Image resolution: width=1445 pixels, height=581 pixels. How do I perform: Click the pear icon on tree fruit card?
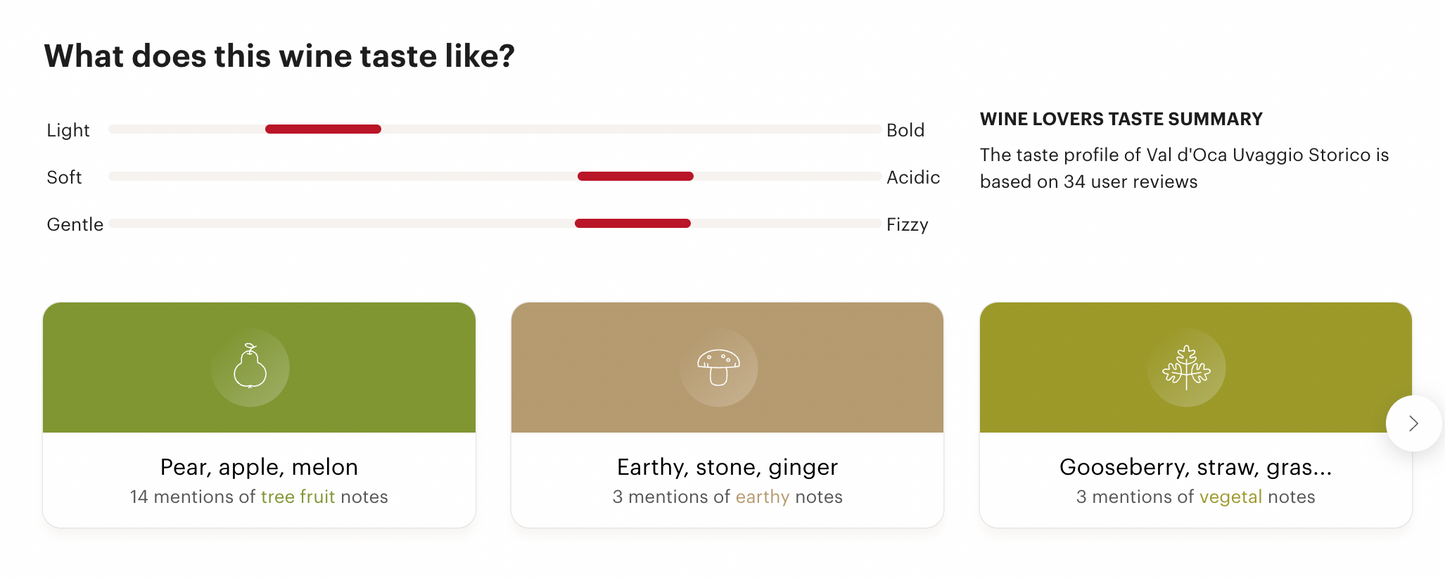(250, 367)
